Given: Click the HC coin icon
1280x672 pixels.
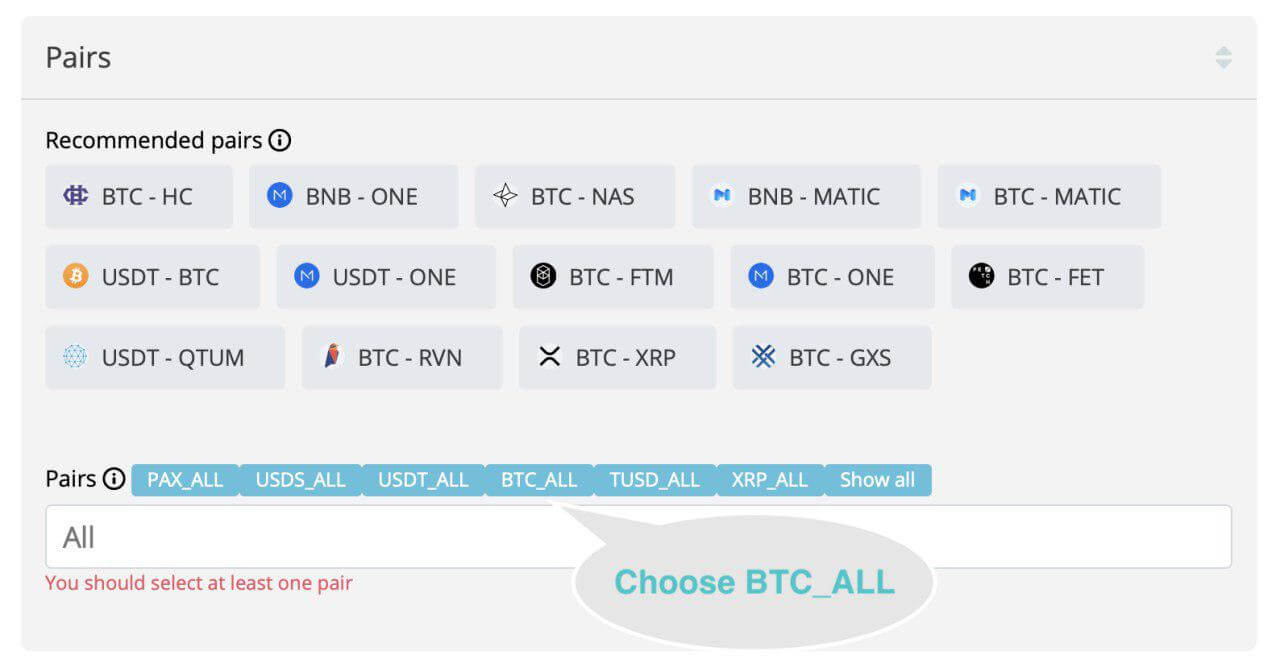Looking at the screenshot, I should click(76, 196).
